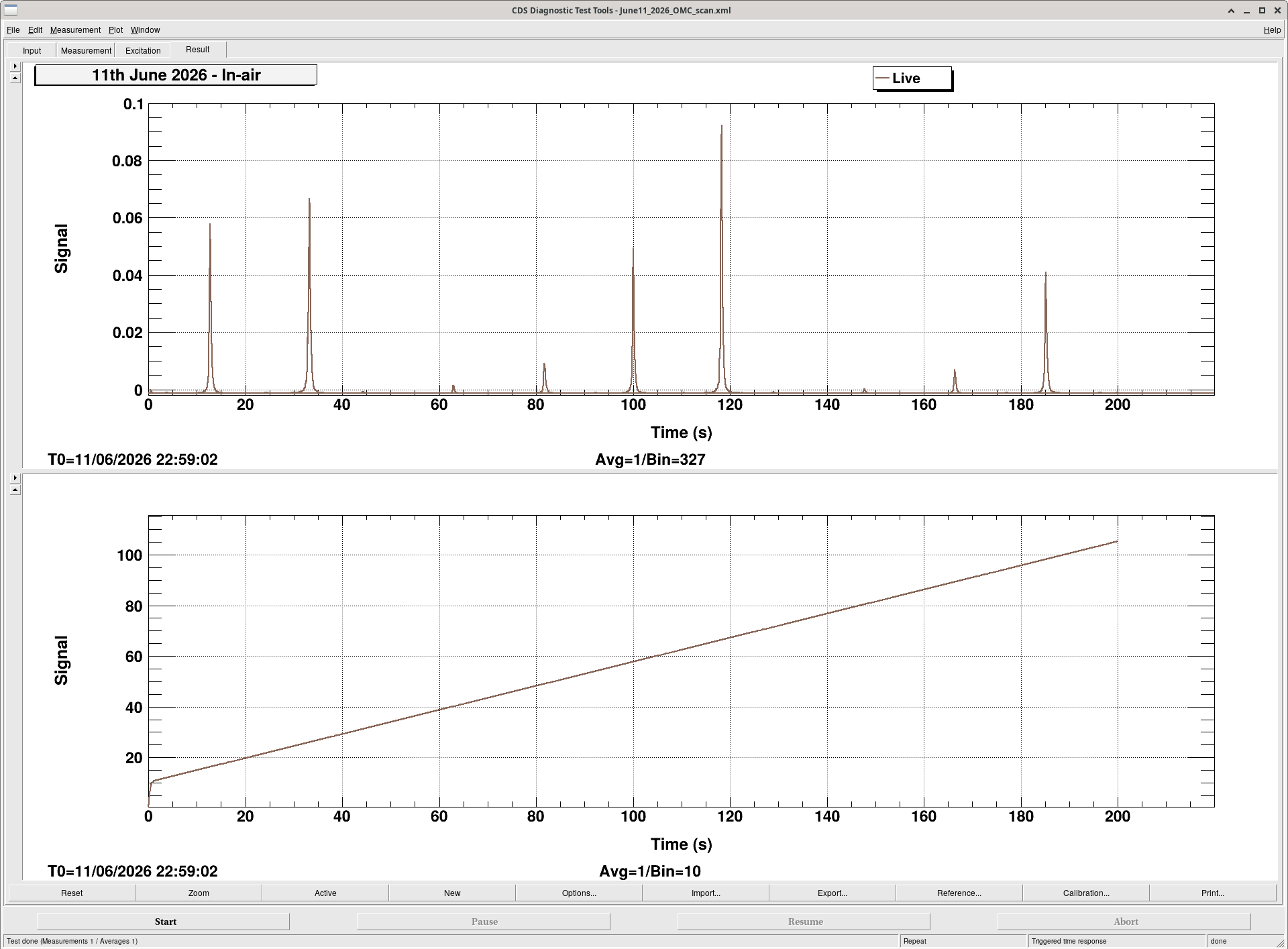The width and height of the screenshot is (1288, 949).
Task: Click the Print... button
Action: click(1213, 893)
